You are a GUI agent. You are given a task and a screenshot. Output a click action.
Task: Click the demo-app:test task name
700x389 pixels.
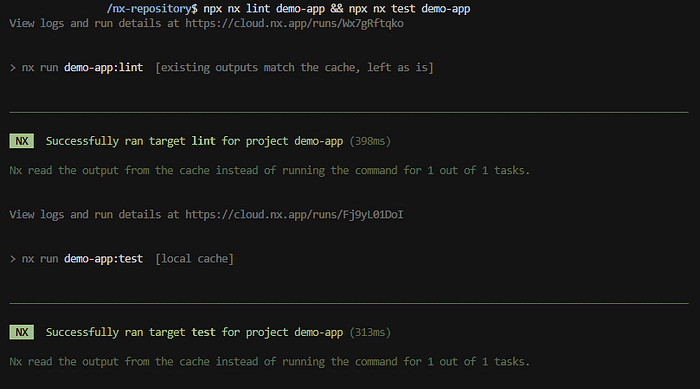[104, 259]
